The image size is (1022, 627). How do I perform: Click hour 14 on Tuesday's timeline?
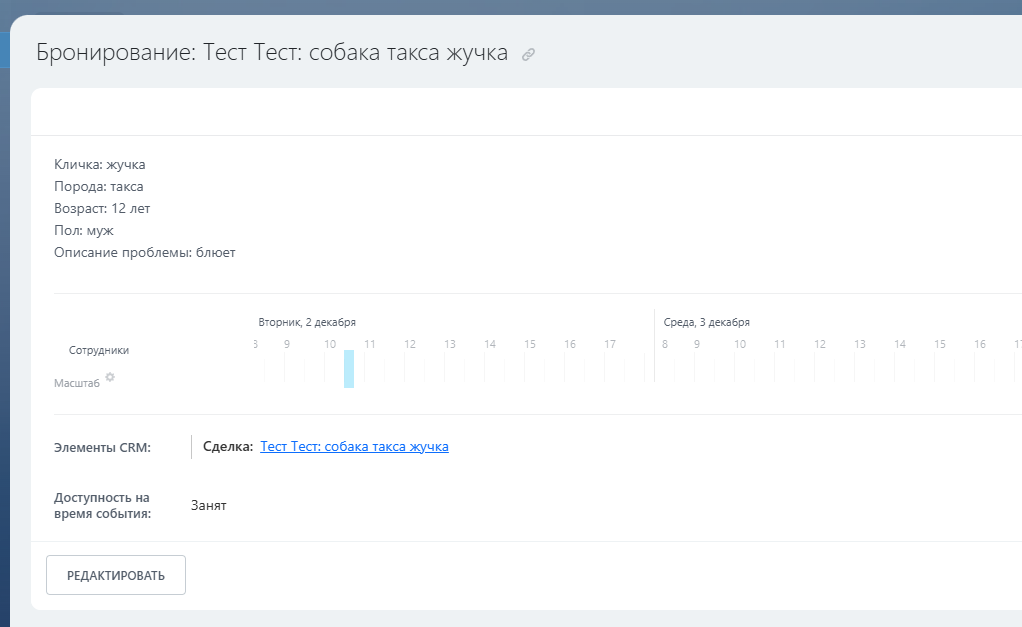[x=490, y=345]
